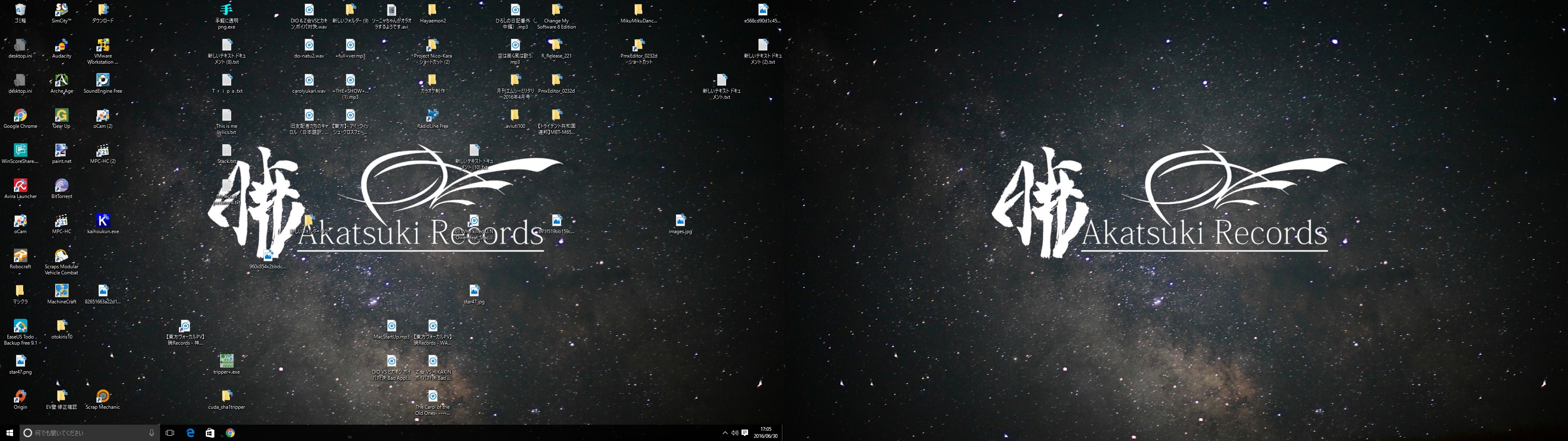Open Microsoft Edge from the taskbar

[x=191, y=432]
